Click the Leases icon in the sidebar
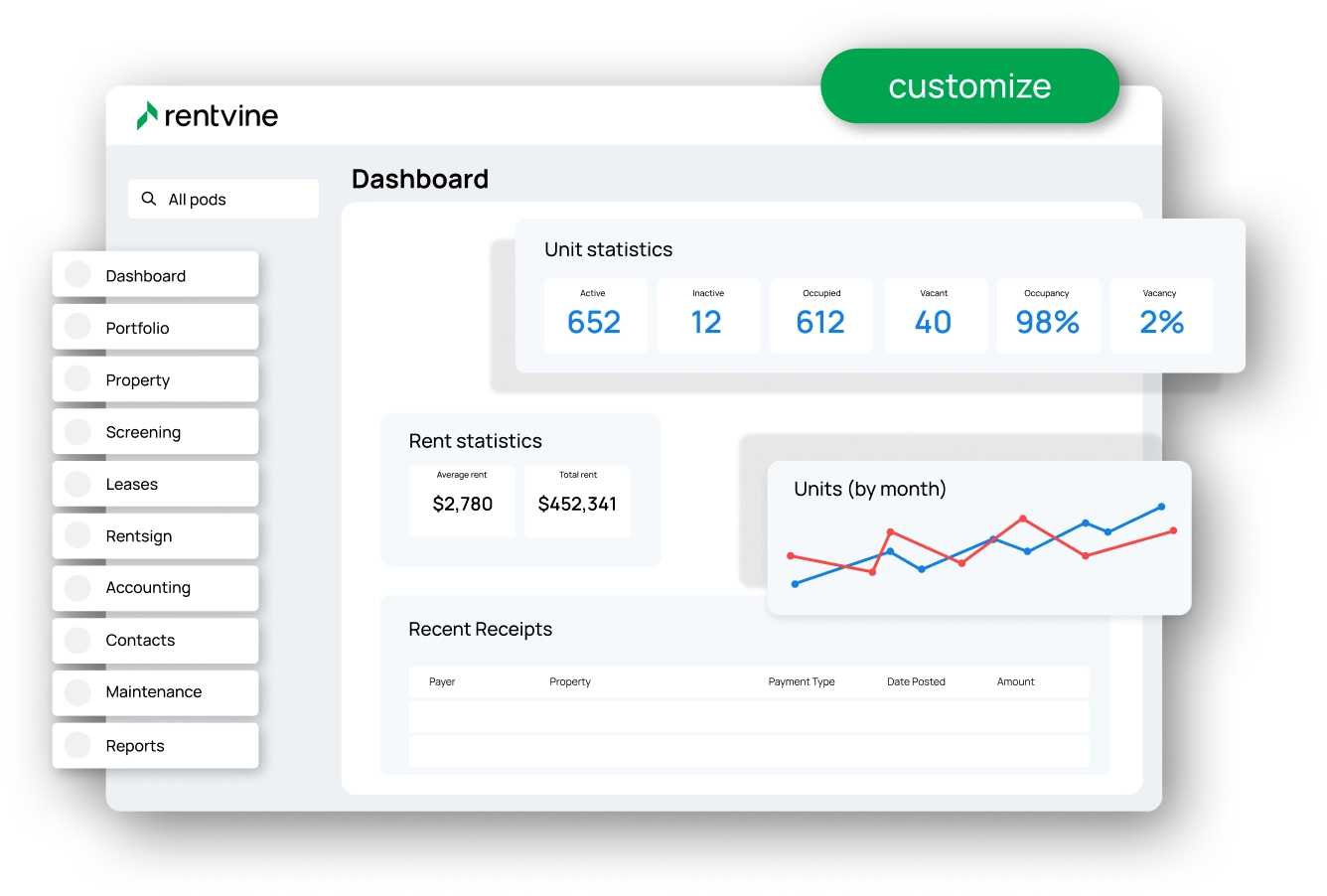 click(x=77, y=483)
